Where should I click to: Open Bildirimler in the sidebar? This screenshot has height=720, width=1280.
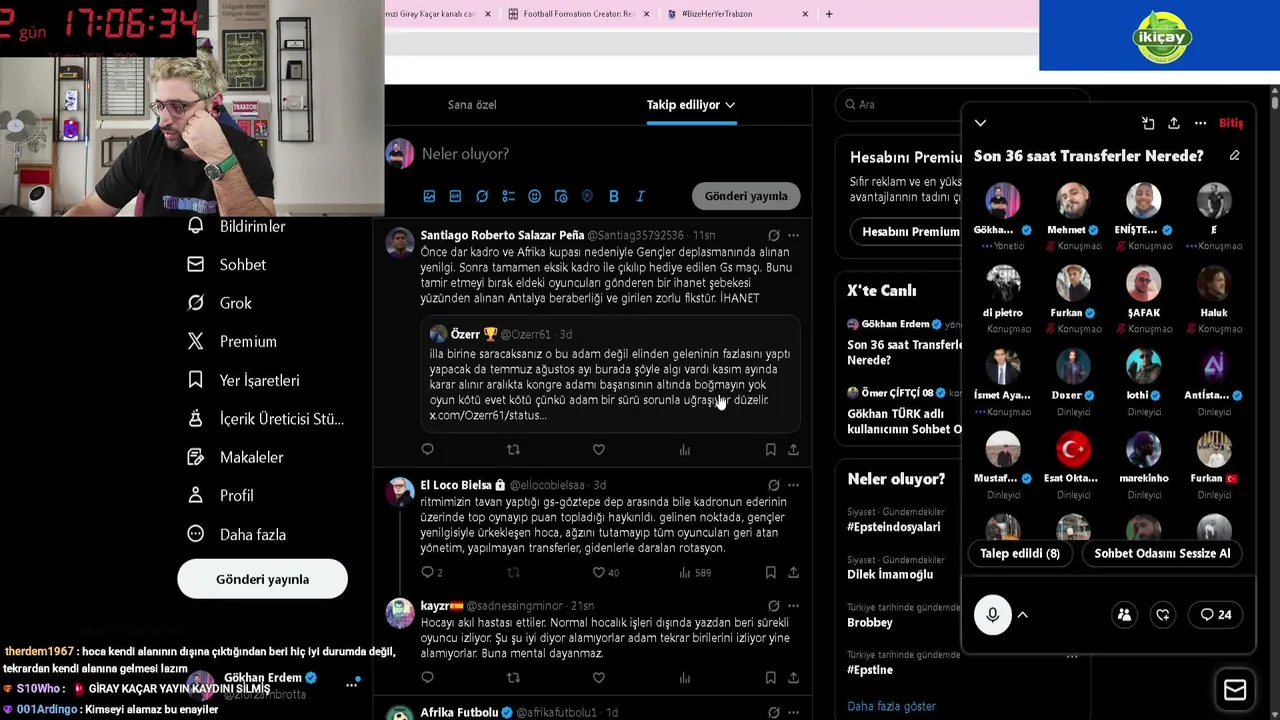coord(236,227)
